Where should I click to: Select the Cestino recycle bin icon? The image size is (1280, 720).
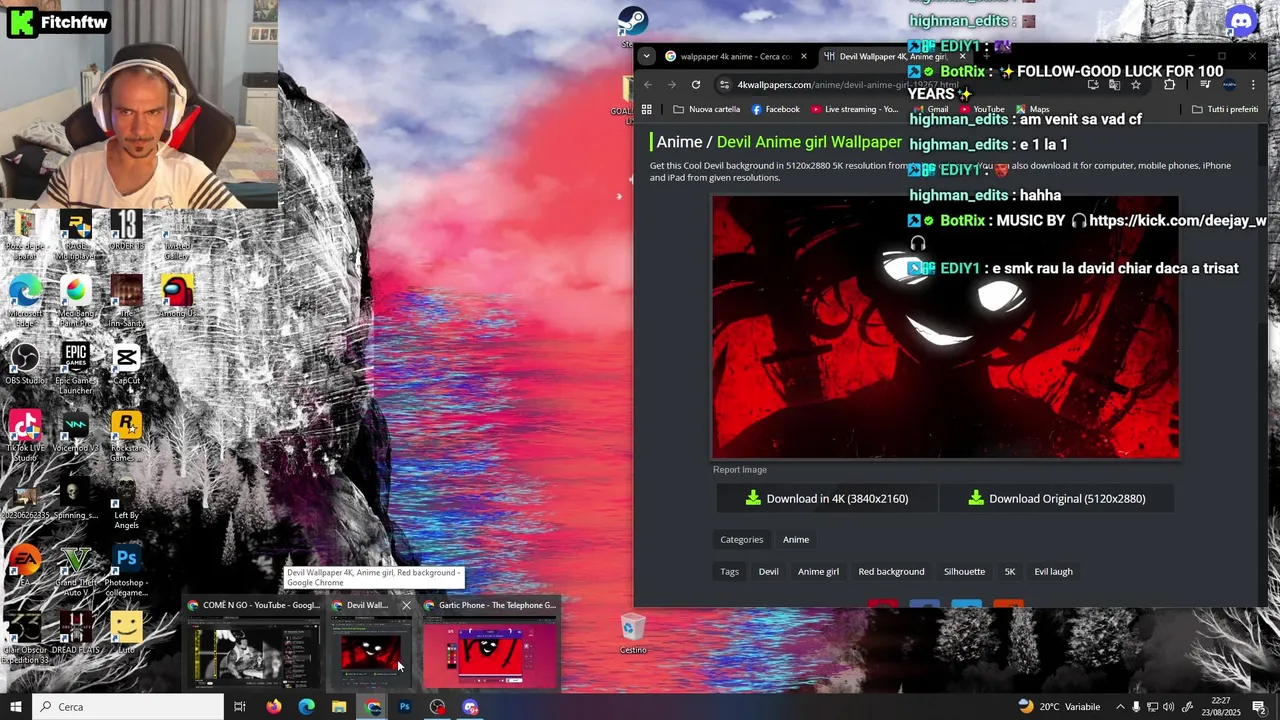click(633, 633)
